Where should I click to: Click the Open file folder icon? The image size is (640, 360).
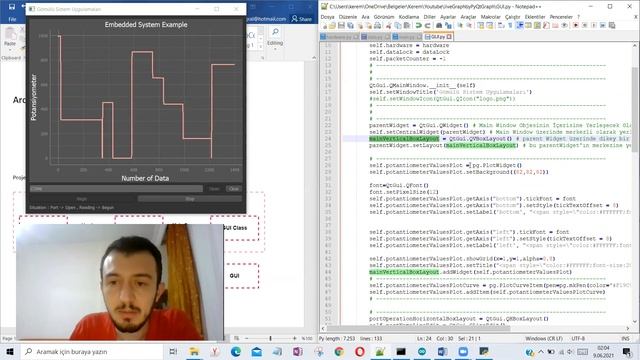click(x=332, y=25)
